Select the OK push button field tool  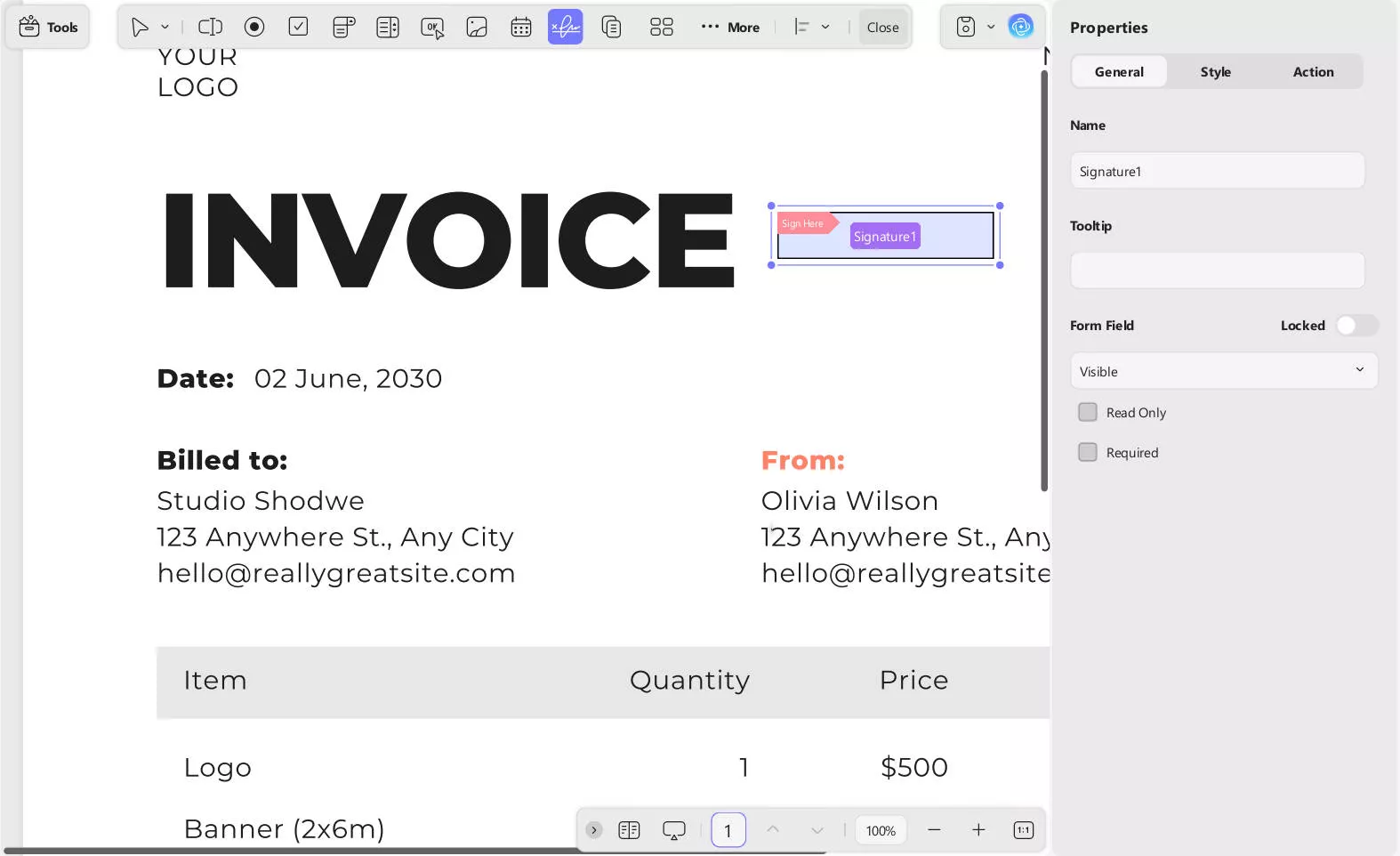point(432,28)
